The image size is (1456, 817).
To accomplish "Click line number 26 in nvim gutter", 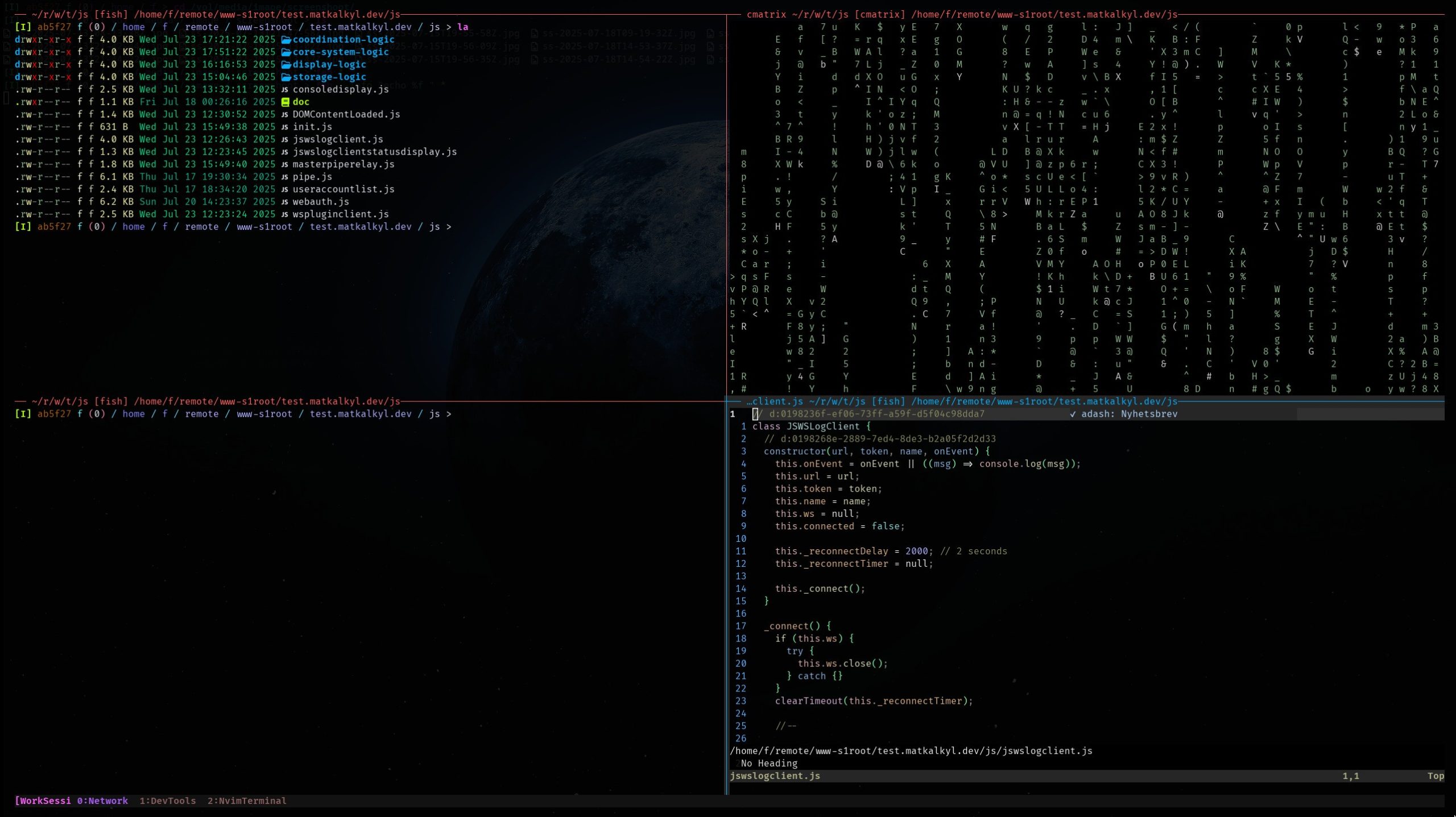I will [741, 739].
